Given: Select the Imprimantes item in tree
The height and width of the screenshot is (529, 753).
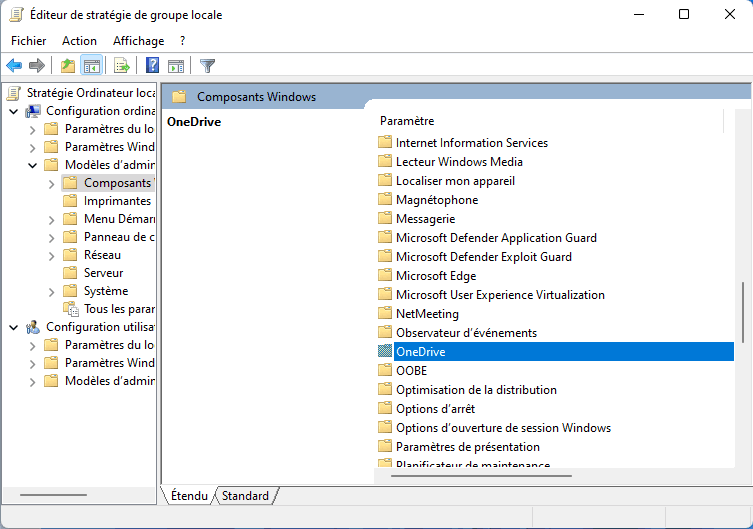Looking at the screenshot, I should pyautogui.click(x=117, y=201).
